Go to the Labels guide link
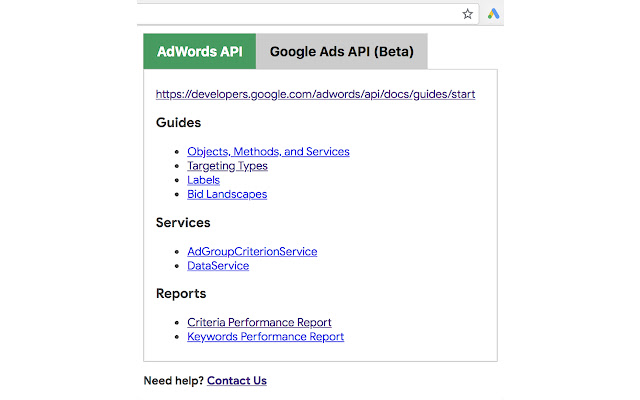640x400 pixels. coord(203,180)
